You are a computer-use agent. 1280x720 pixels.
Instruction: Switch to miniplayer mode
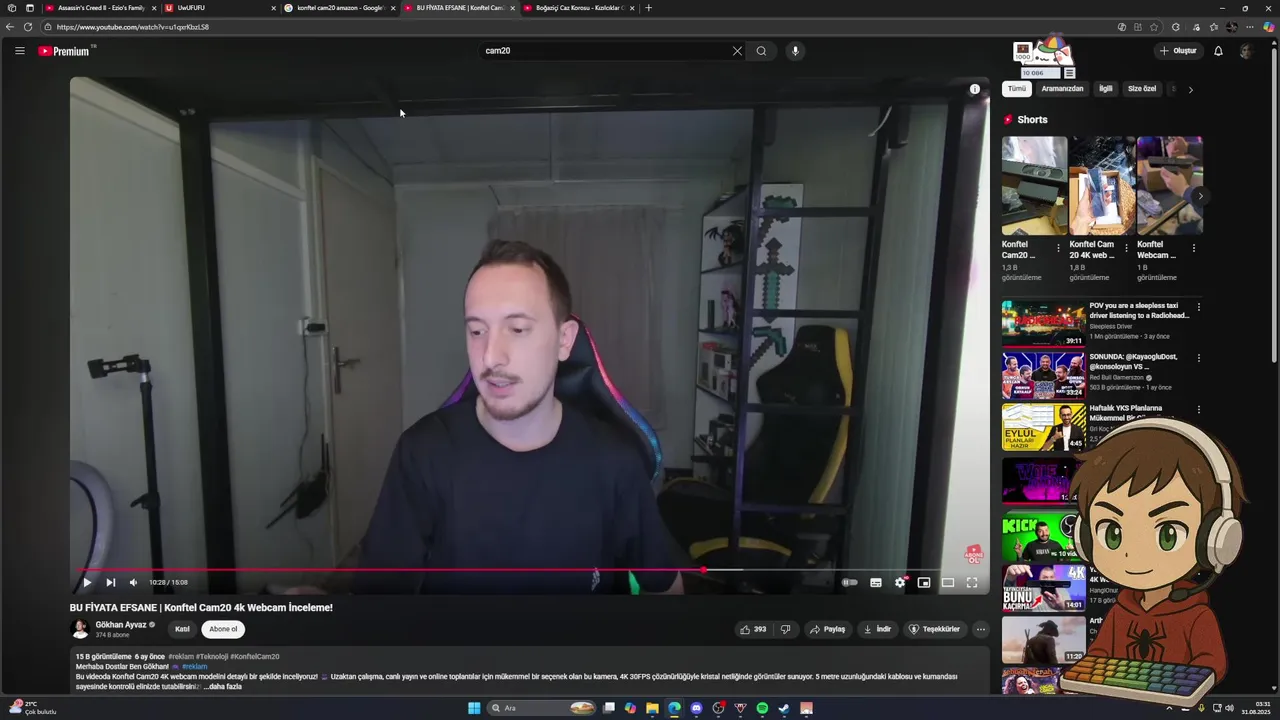coord(924,582)
